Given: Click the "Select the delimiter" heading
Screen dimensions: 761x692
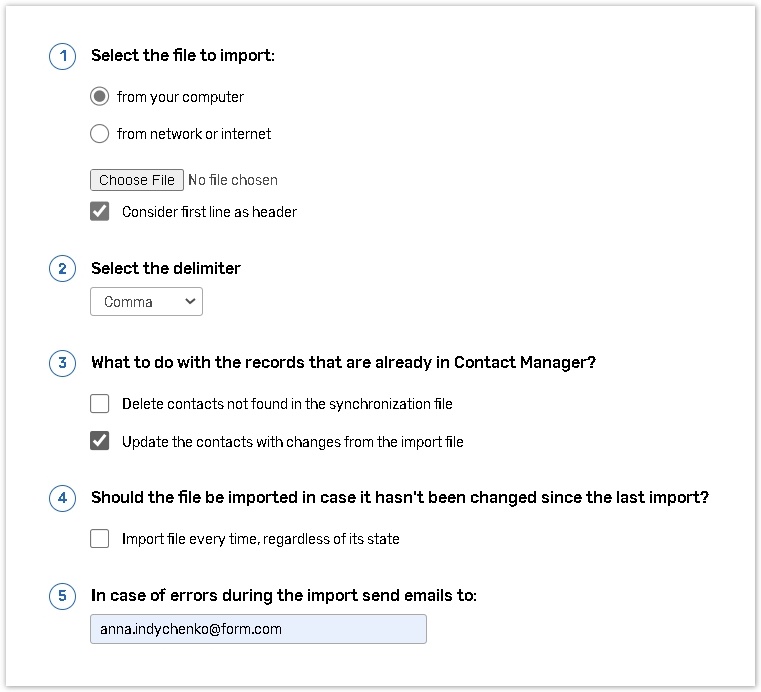Looking at the screenshot, I should [166, 268].
